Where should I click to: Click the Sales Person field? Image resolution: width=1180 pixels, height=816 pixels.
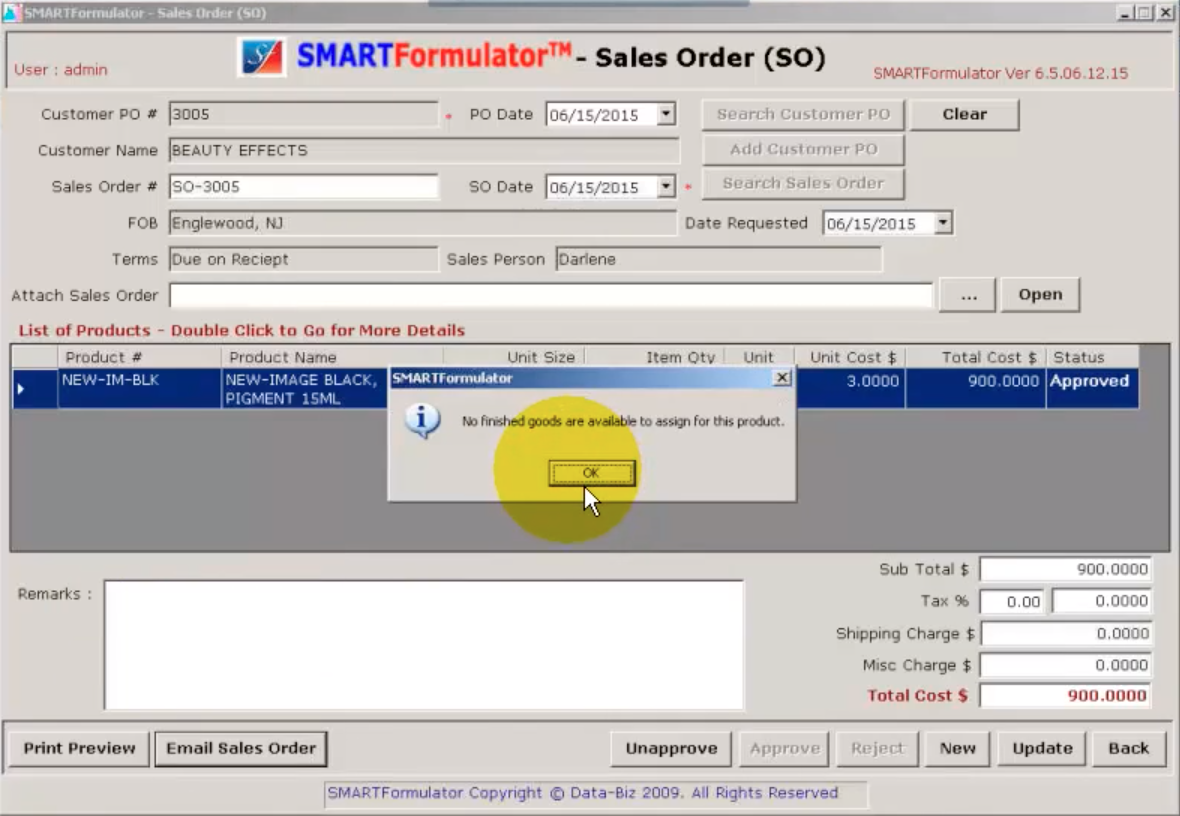pos(719,259)
